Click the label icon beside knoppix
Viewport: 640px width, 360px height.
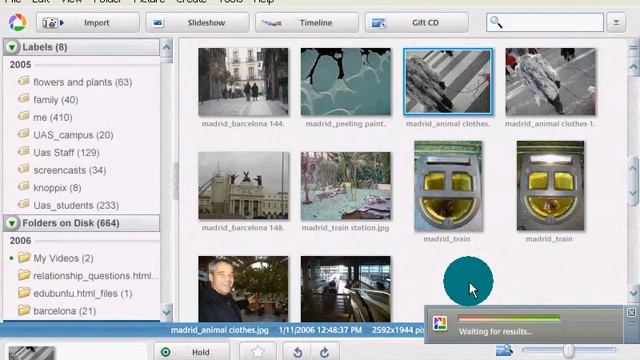[24, 186]
